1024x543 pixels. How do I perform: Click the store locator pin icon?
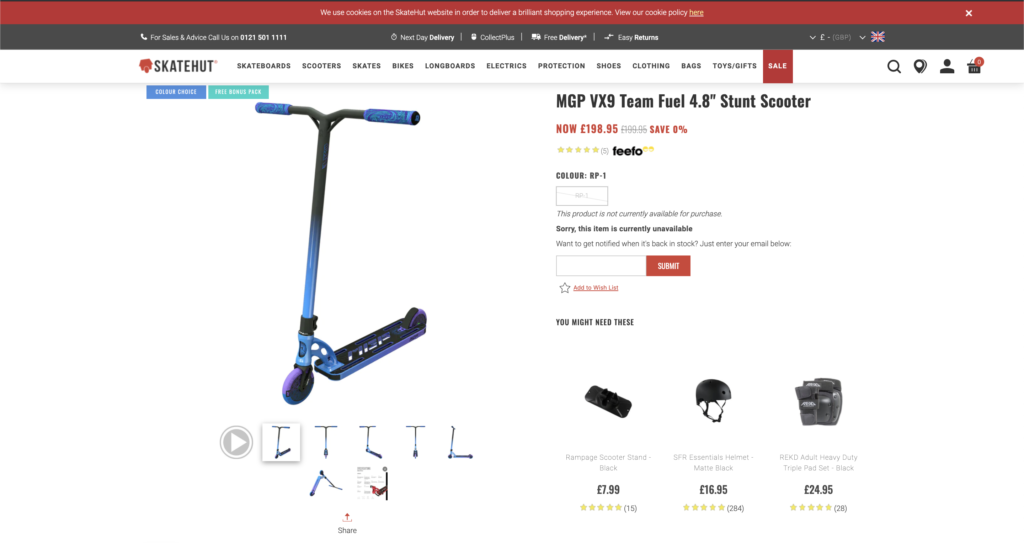tap(920, 66)
